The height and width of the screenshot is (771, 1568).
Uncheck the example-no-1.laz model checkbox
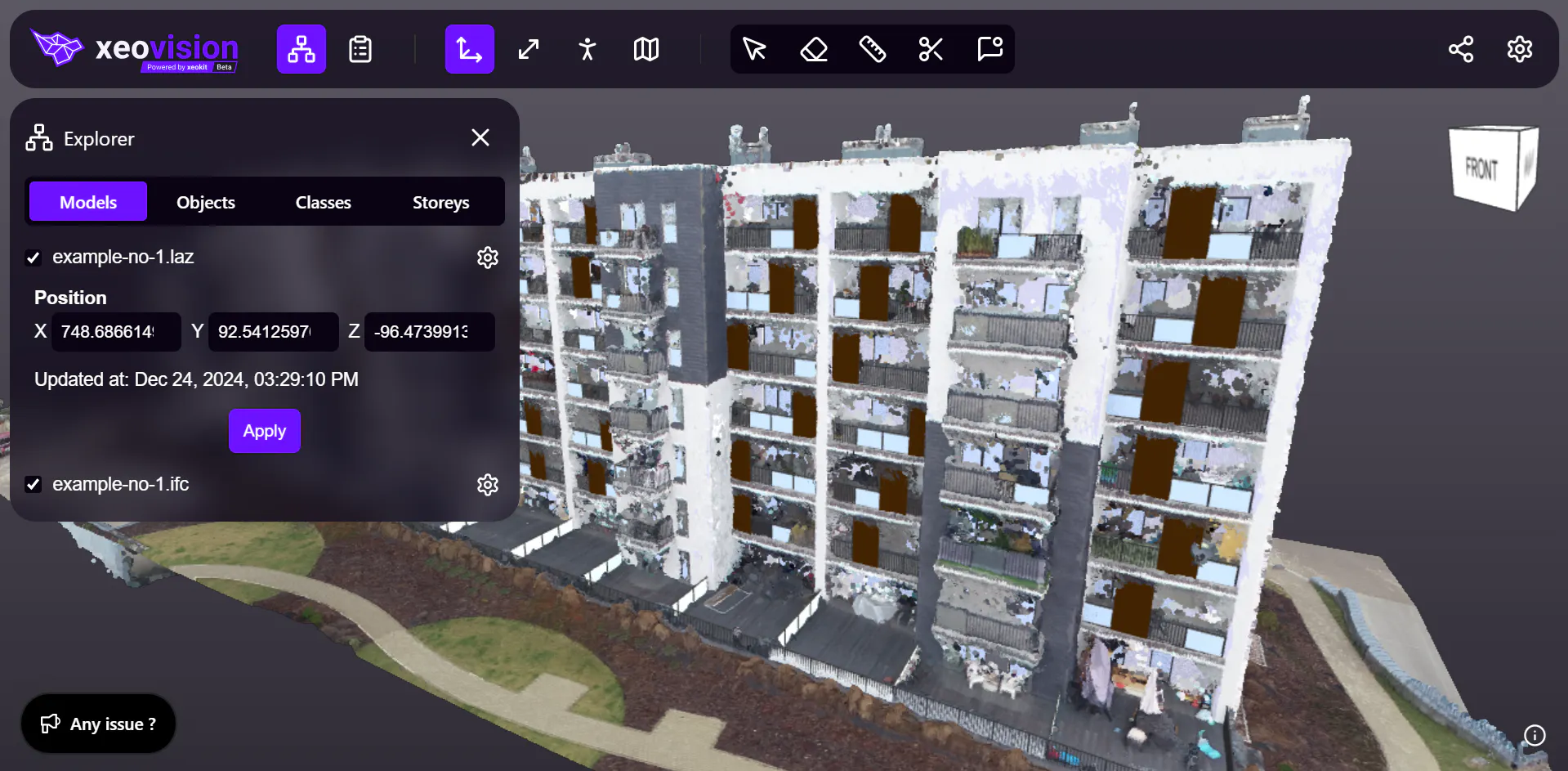pyautogui.click(x=34, y=258)
